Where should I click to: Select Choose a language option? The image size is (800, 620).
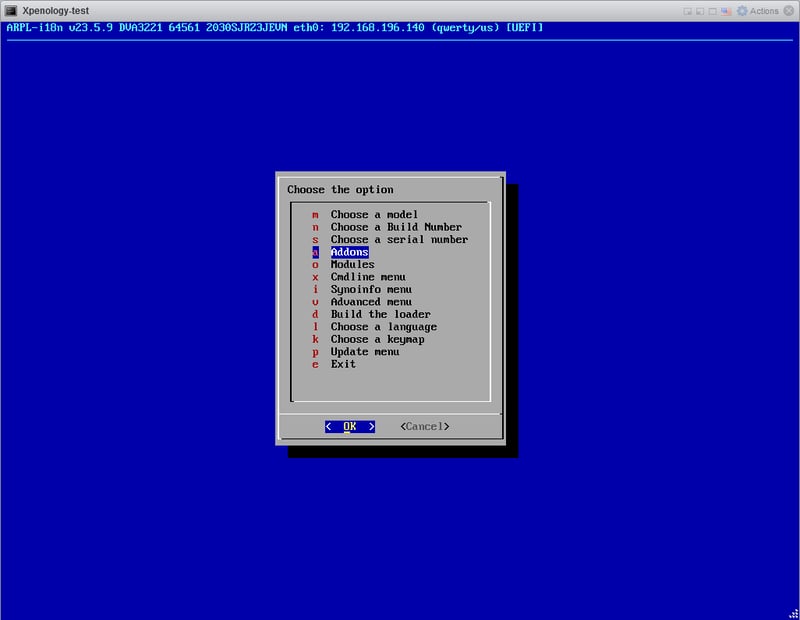tap(383, 327)
